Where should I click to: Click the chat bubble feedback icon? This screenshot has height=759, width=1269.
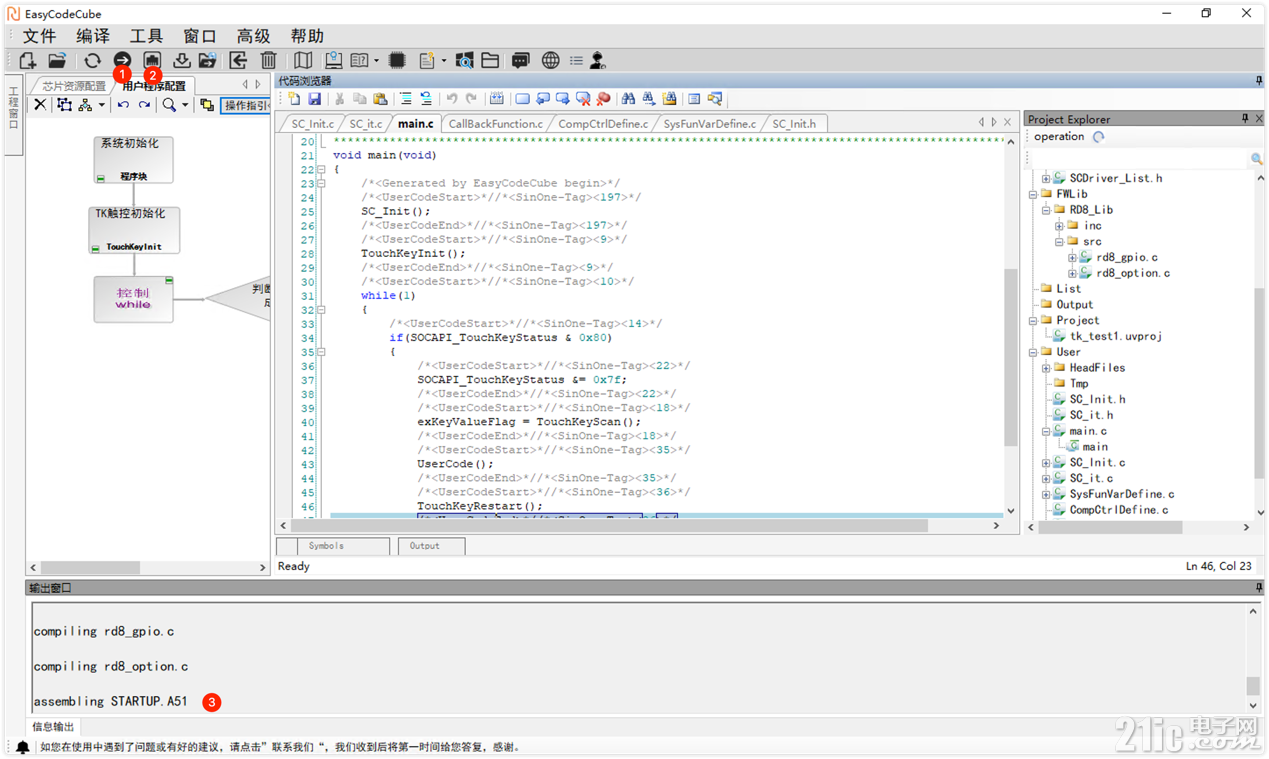520,61
